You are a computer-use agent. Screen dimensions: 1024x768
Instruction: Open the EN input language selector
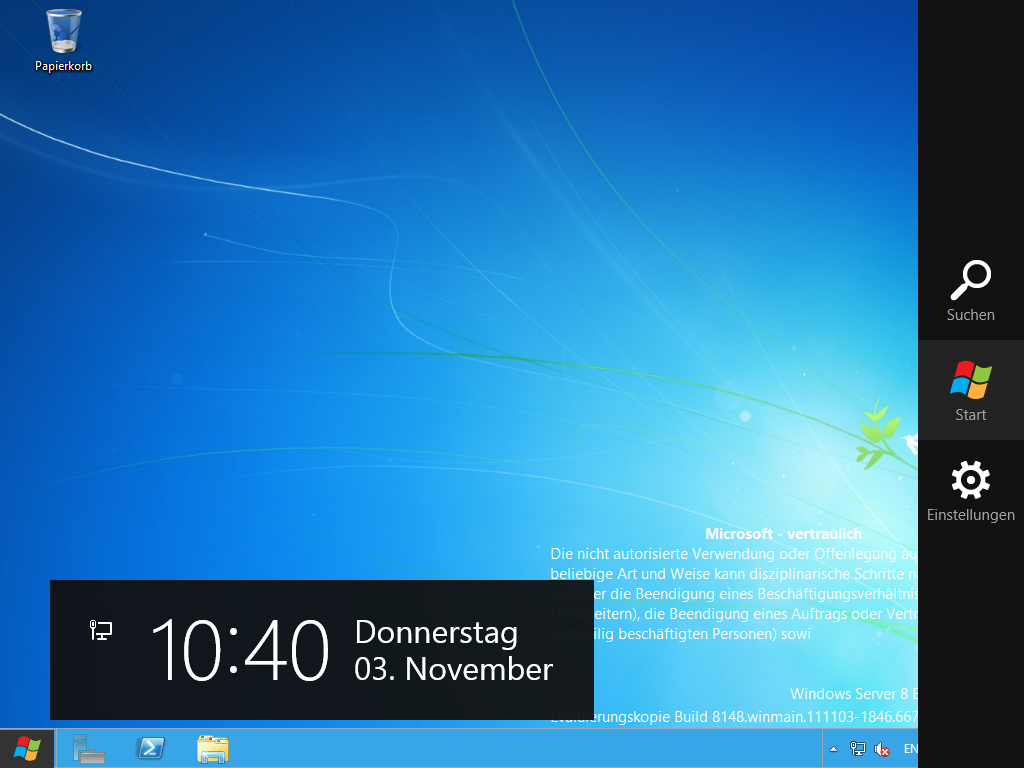coord(909,749)
